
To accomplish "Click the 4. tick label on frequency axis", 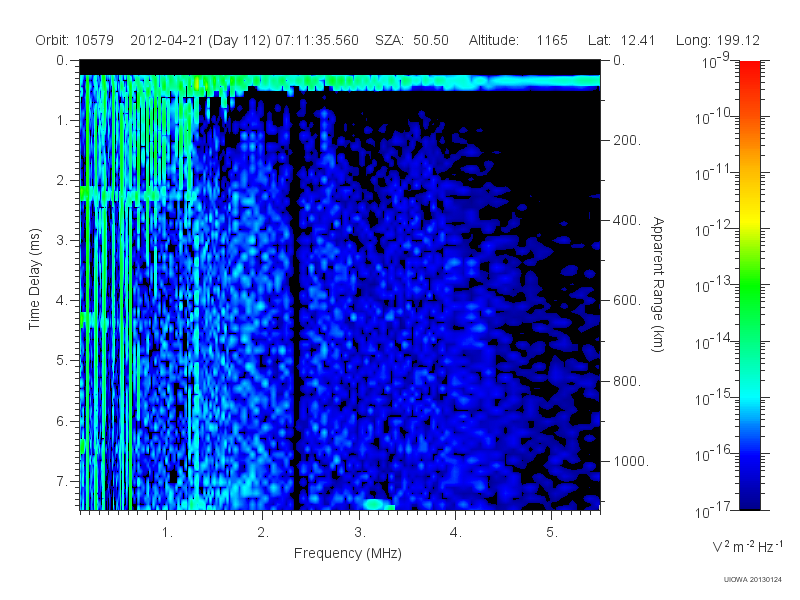I will (456, 533).
